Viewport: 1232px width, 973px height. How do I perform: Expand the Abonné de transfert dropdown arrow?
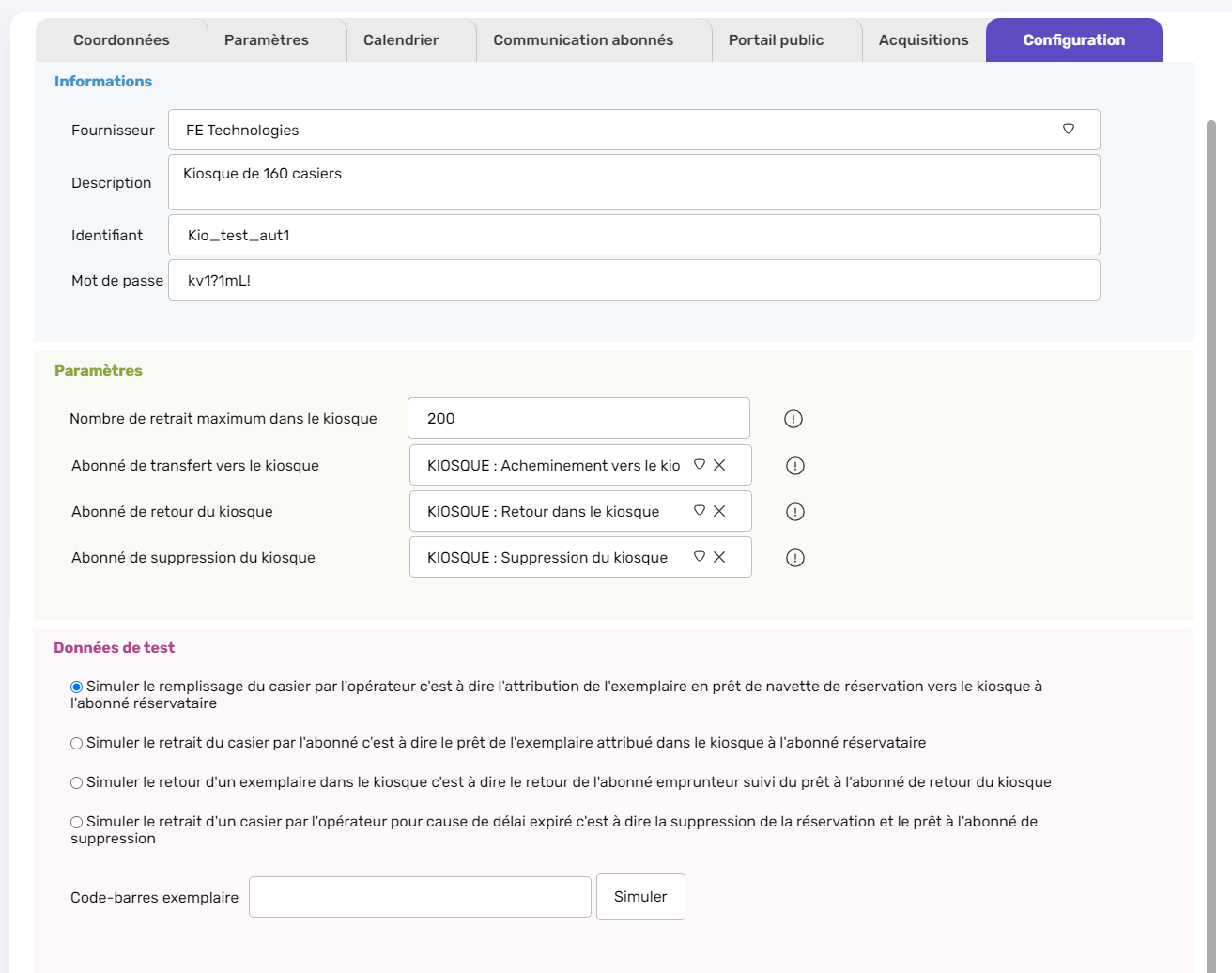coord(700,465)
